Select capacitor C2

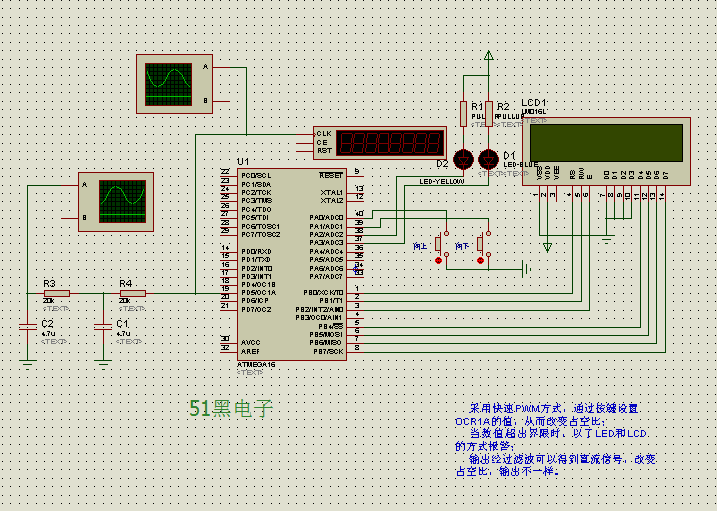tap(28, 326)
